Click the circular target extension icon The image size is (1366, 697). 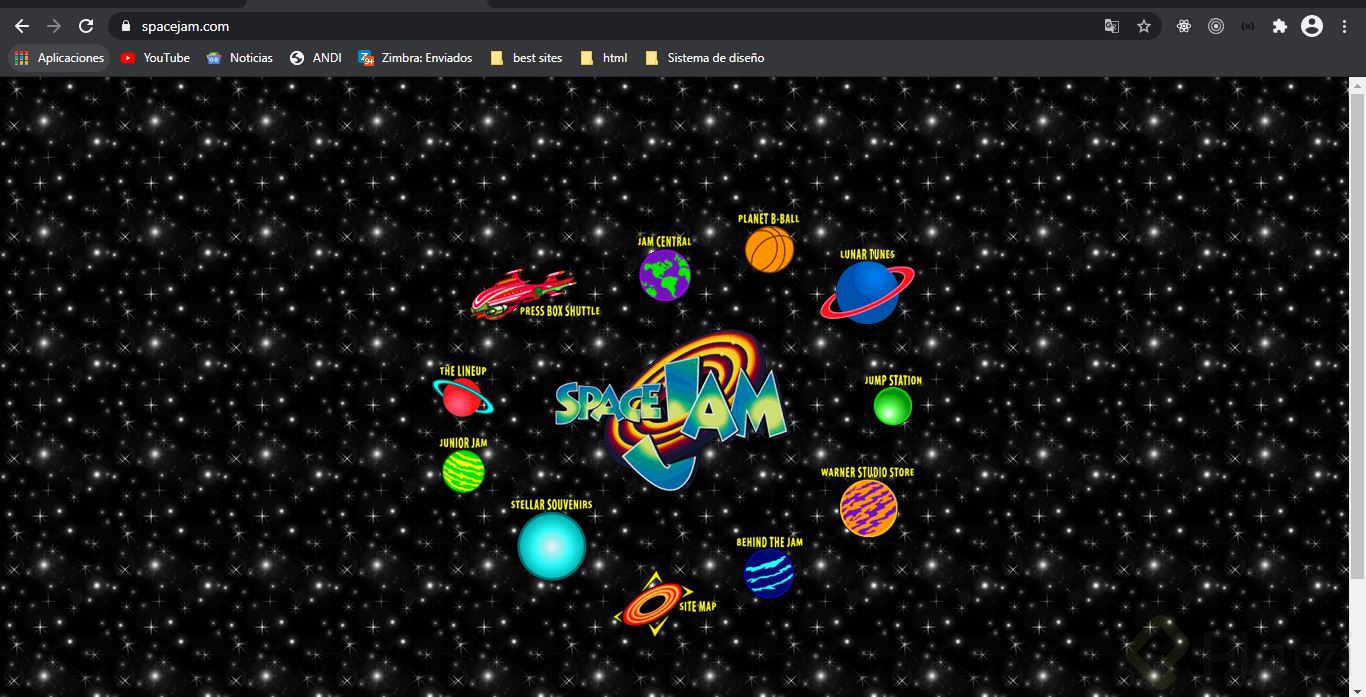(1216, 26)
